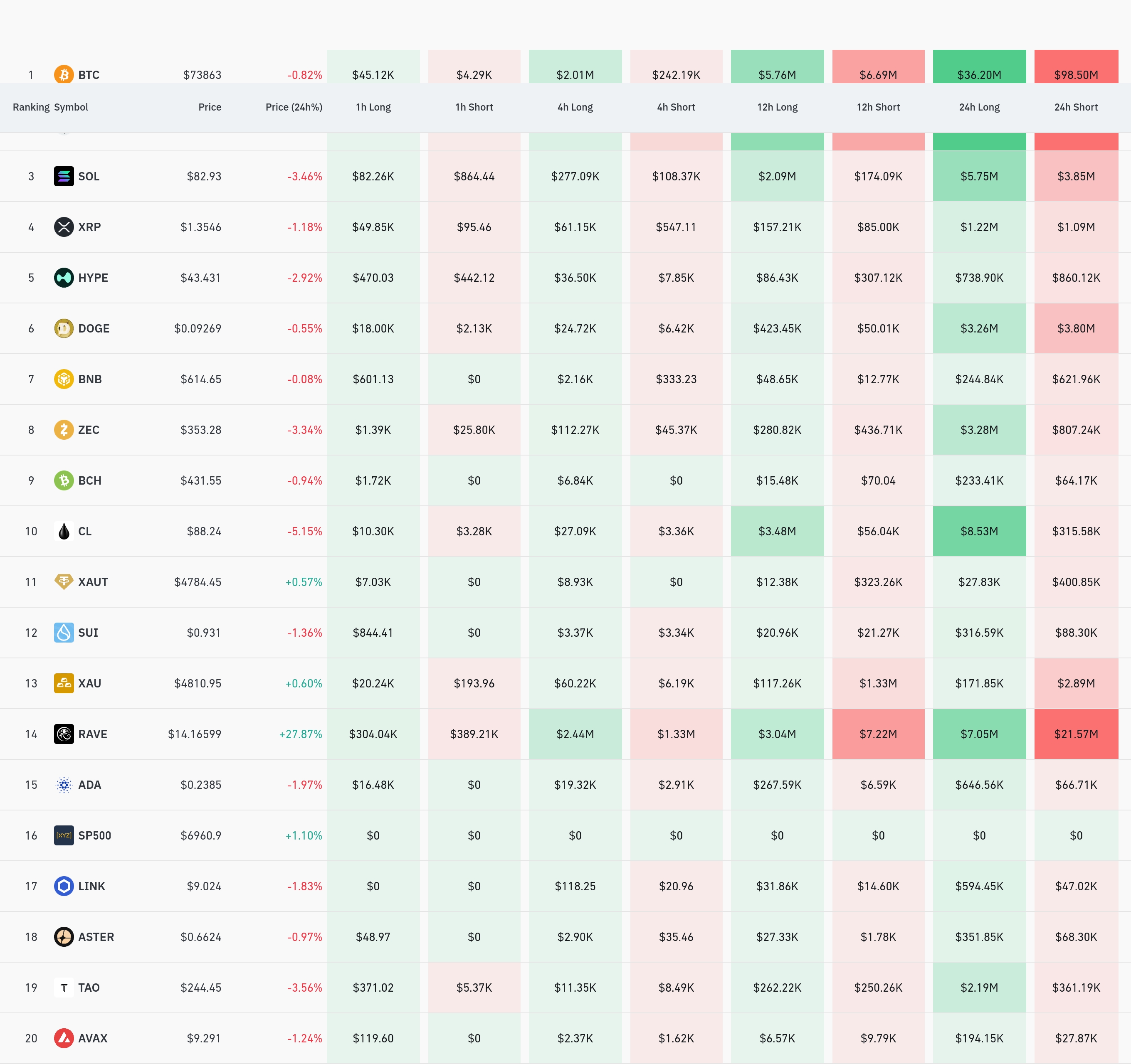Click the HYPE coin icon
The width and height of the screenshot is (1131, 1064).
pos(64,278)
